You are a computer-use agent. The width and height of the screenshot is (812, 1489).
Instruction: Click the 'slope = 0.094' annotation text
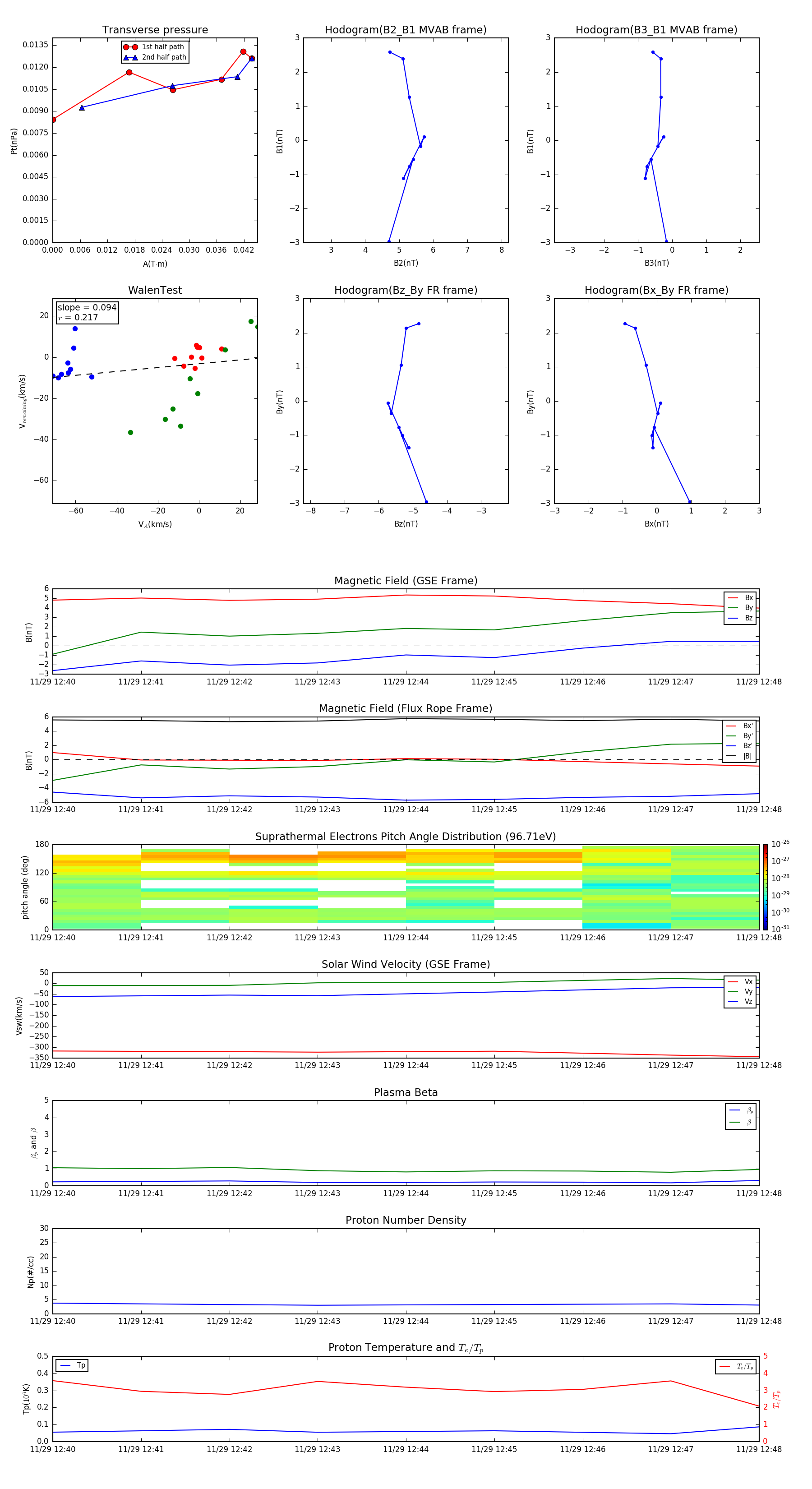tap(87, 308)
